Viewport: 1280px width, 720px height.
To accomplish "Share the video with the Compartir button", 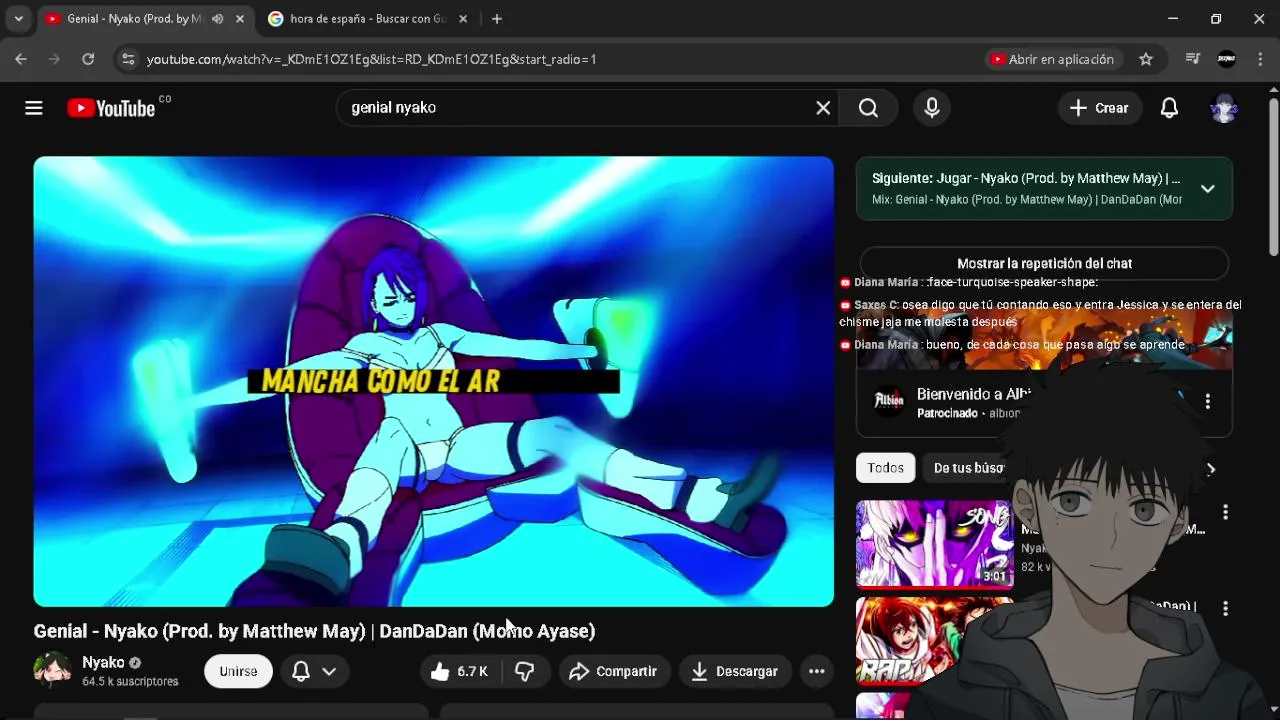I will point(613,671).
